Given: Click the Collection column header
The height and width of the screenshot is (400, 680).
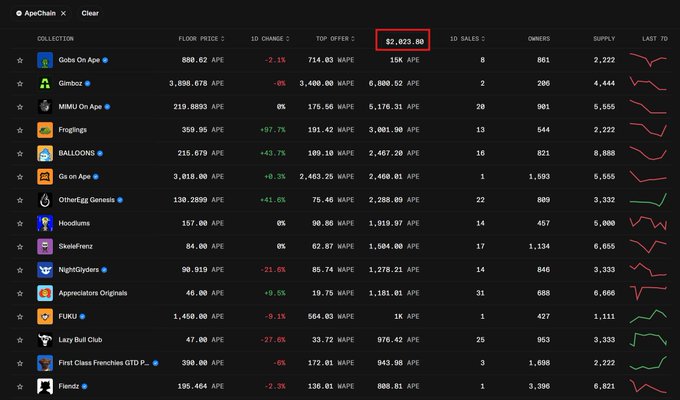Looking at the screenshot, I should [x=56, y=39].
